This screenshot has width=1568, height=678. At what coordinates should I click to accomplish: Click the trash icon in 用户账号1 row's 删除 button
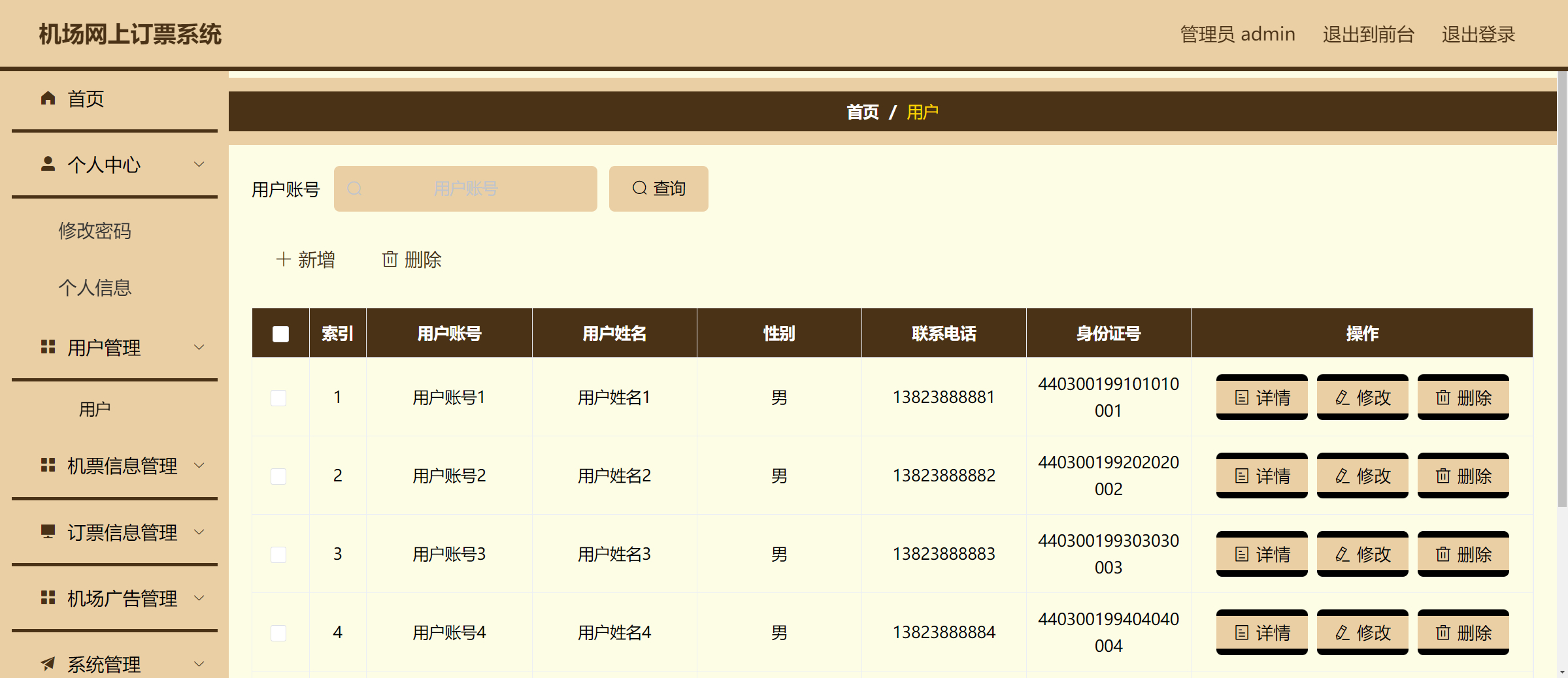[1443, 398]
